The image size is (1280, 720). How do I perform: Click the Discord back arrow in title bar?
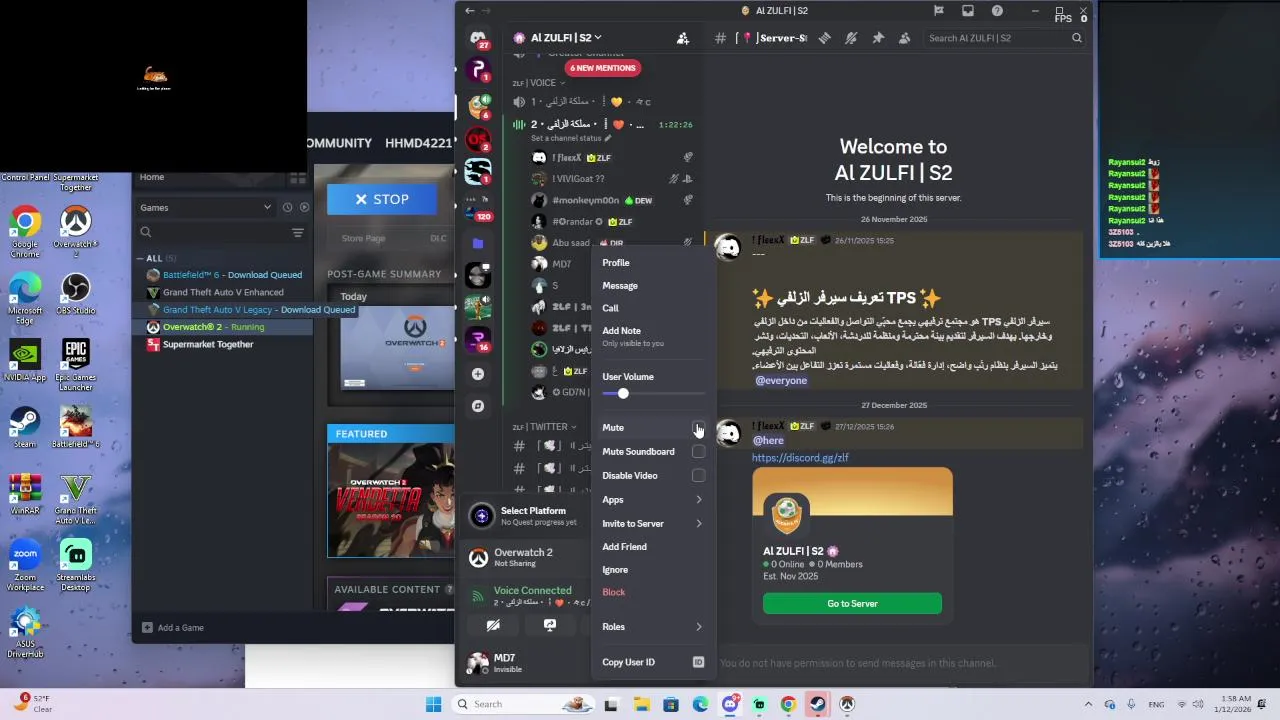pos(470,11)
